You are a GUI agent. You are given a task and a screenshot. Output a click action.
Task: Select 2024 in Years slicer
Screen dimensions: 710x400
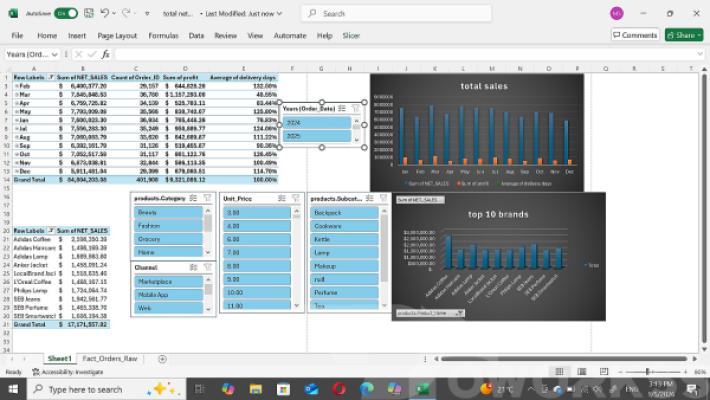[x=317, y=123]
